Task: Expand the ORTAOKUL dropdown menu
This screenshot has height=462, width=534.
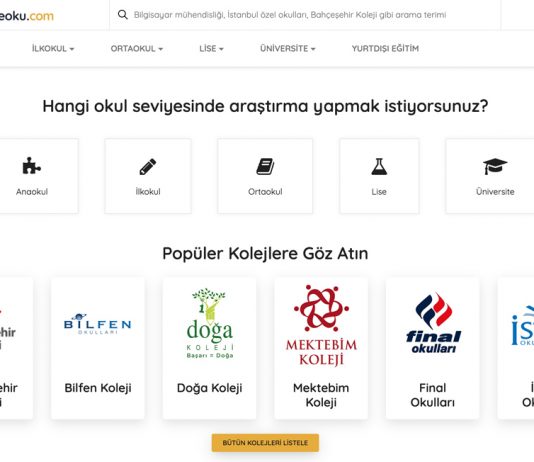Action: [x=137, y=49]
